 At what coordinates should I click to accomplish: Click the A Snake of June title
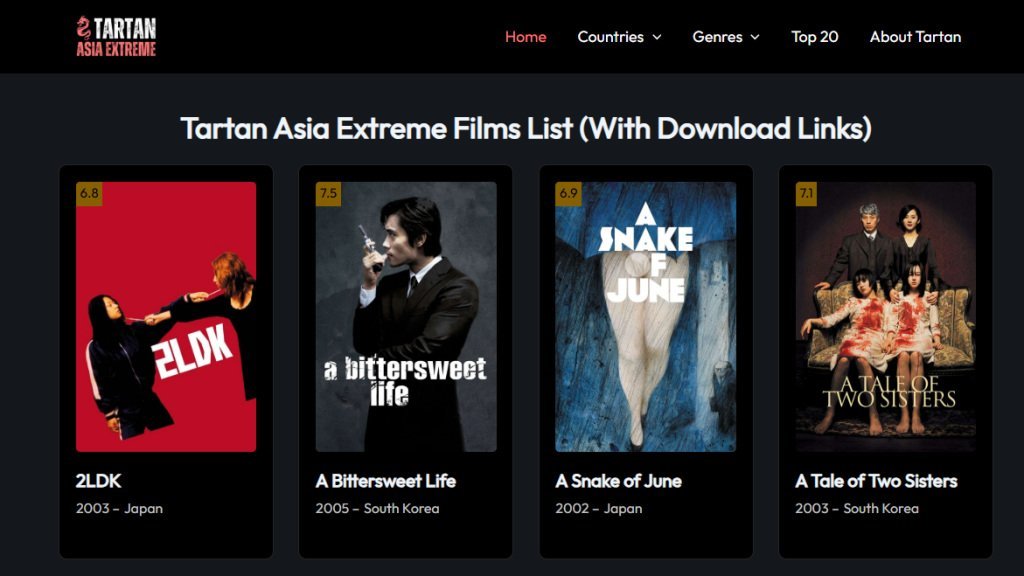pos(618,481)
